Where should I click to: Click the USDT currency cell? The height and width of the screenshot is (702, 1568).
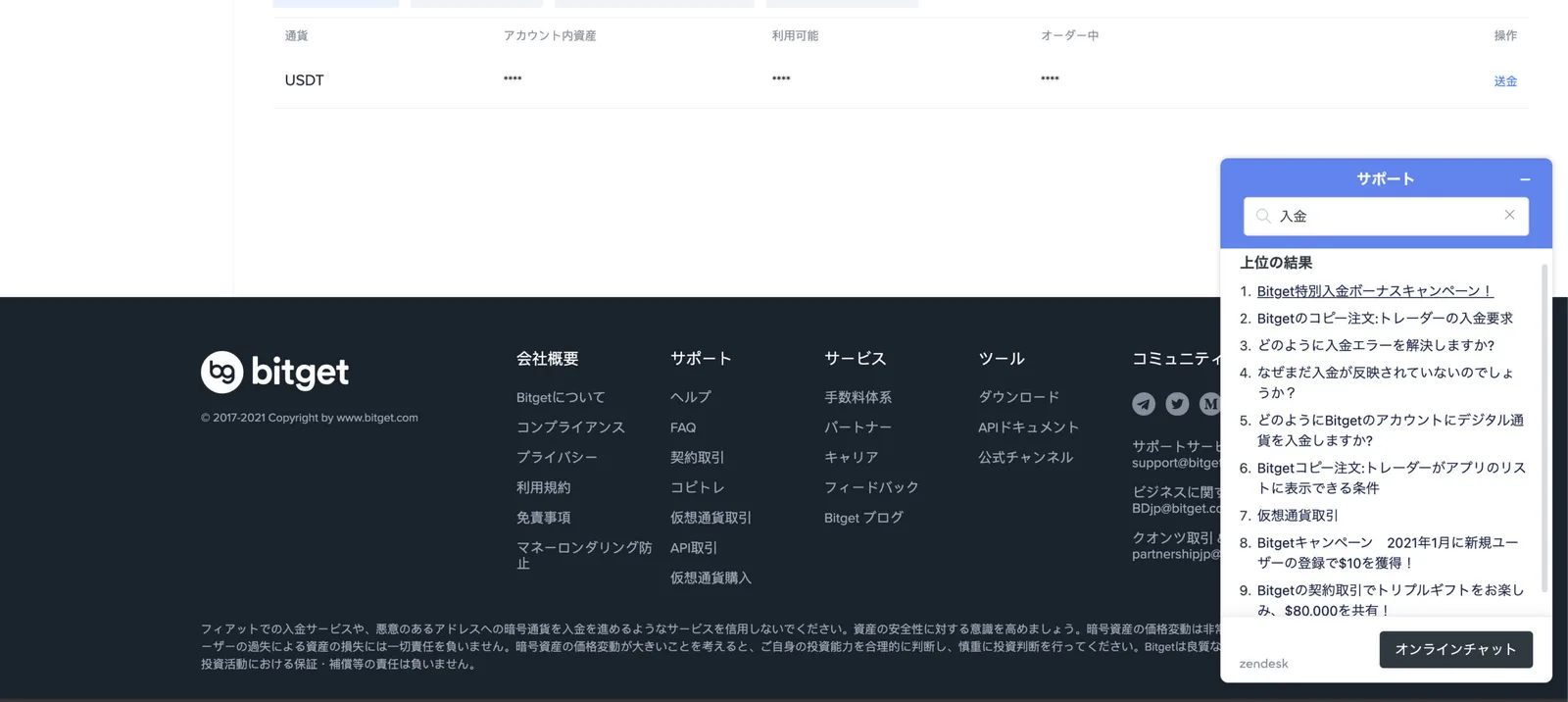point(304,80)
